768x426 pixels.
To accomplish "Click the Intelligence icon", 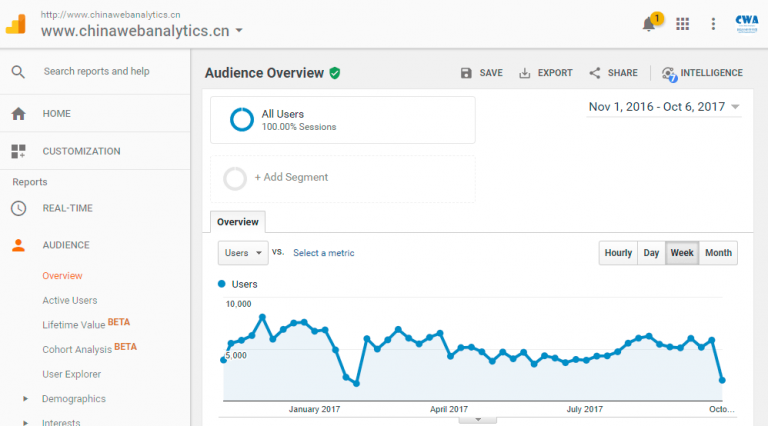I will tap(669, 73).
